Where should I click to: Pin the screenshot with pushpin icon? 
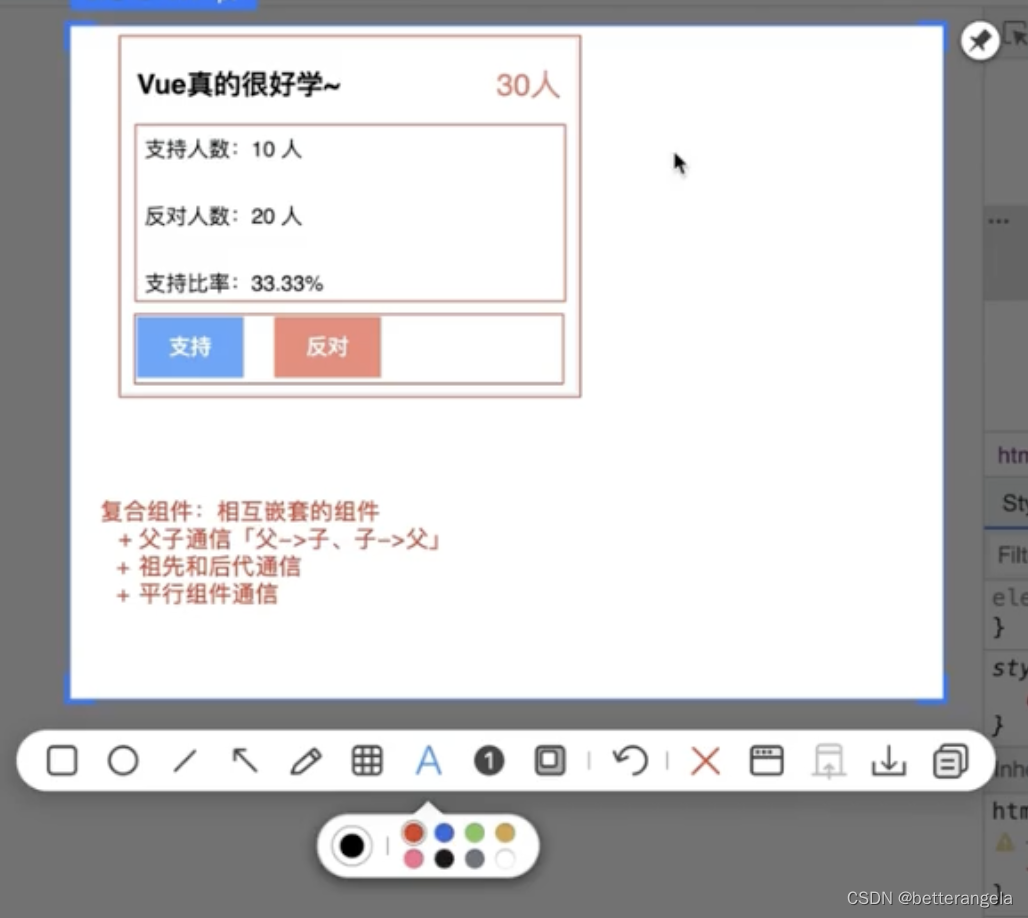click(979, 41)
